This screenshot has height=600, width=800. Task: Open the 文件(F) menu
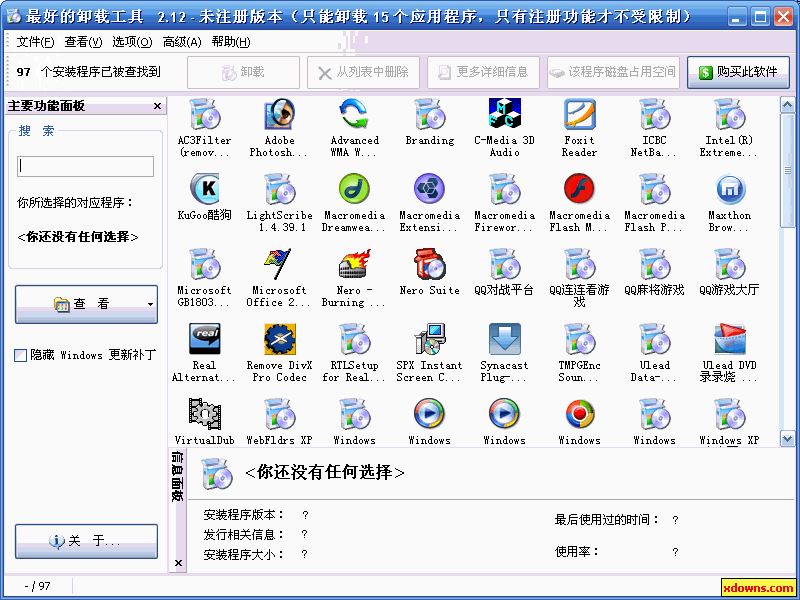tap(35, 42)
